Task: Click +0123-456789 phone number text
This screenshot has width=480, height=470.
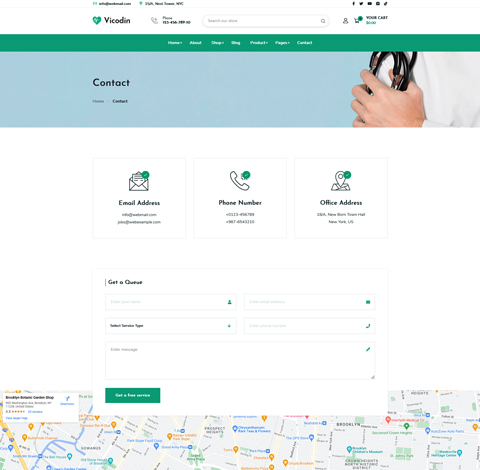Action: point(240,214)
